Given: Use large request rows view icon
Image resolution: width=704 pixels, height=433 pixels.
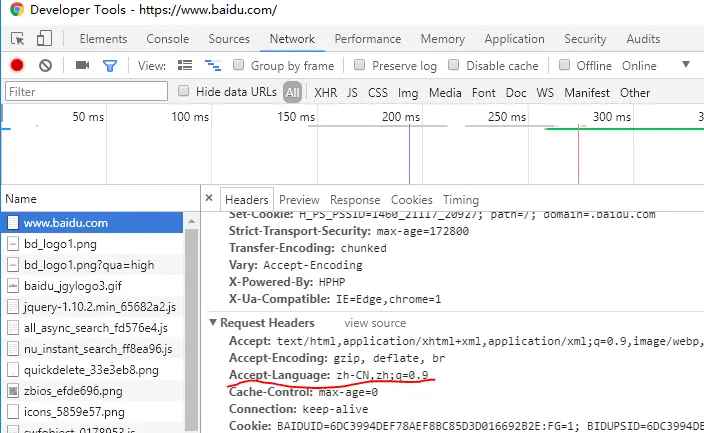Looking at the screenshot, I should tap(185, 66).
